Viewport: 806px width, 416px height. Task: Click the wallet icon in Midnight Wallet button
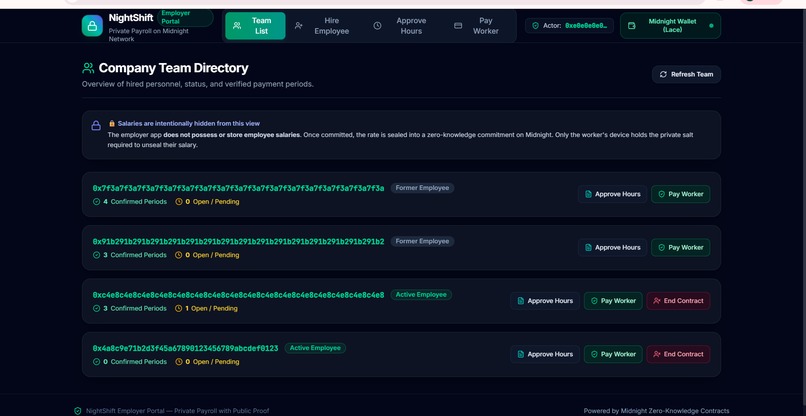click(632, 26)
